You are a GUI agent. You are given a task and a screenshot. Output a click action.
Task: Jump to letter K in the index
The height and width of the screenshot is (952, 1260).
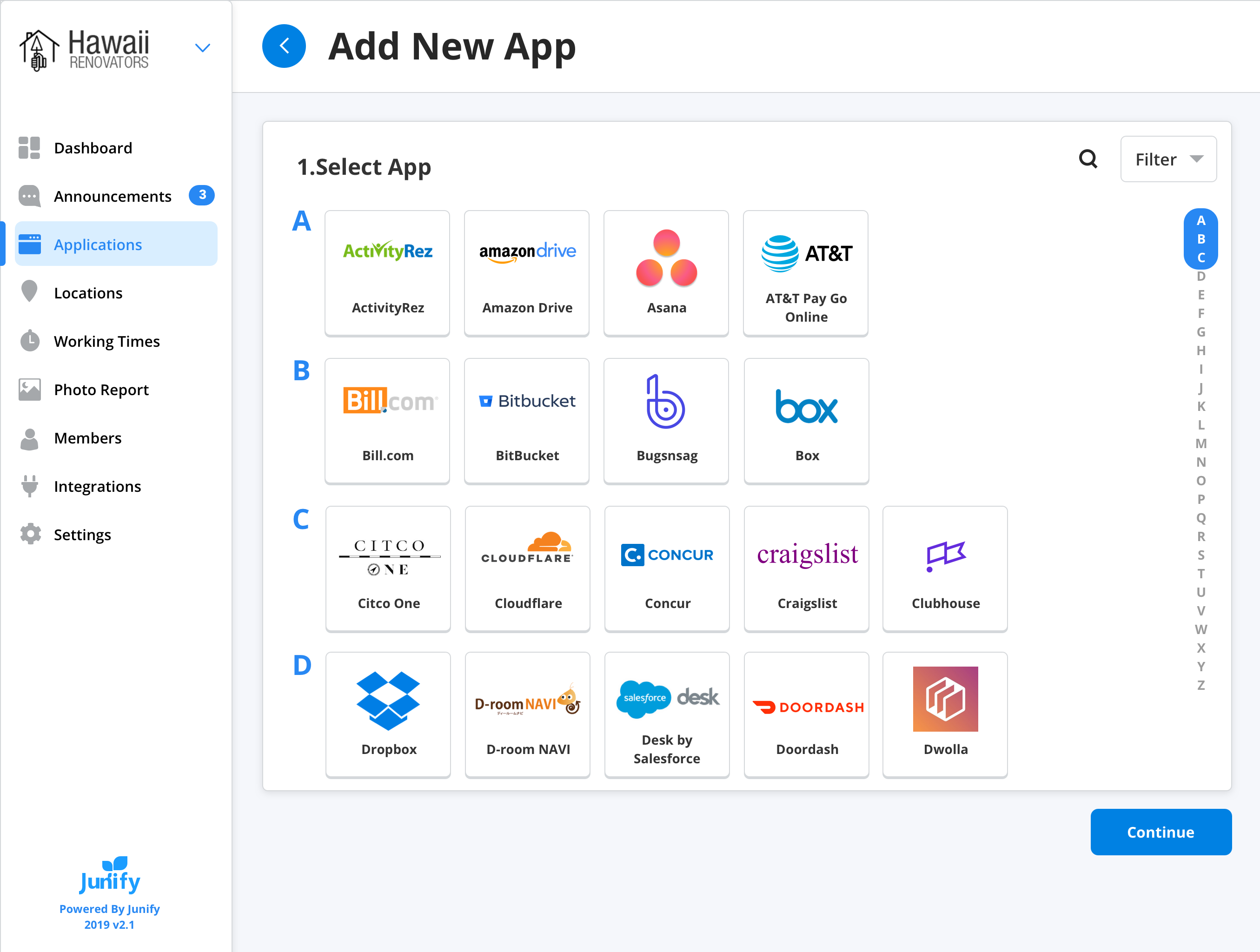[1201, 407]
